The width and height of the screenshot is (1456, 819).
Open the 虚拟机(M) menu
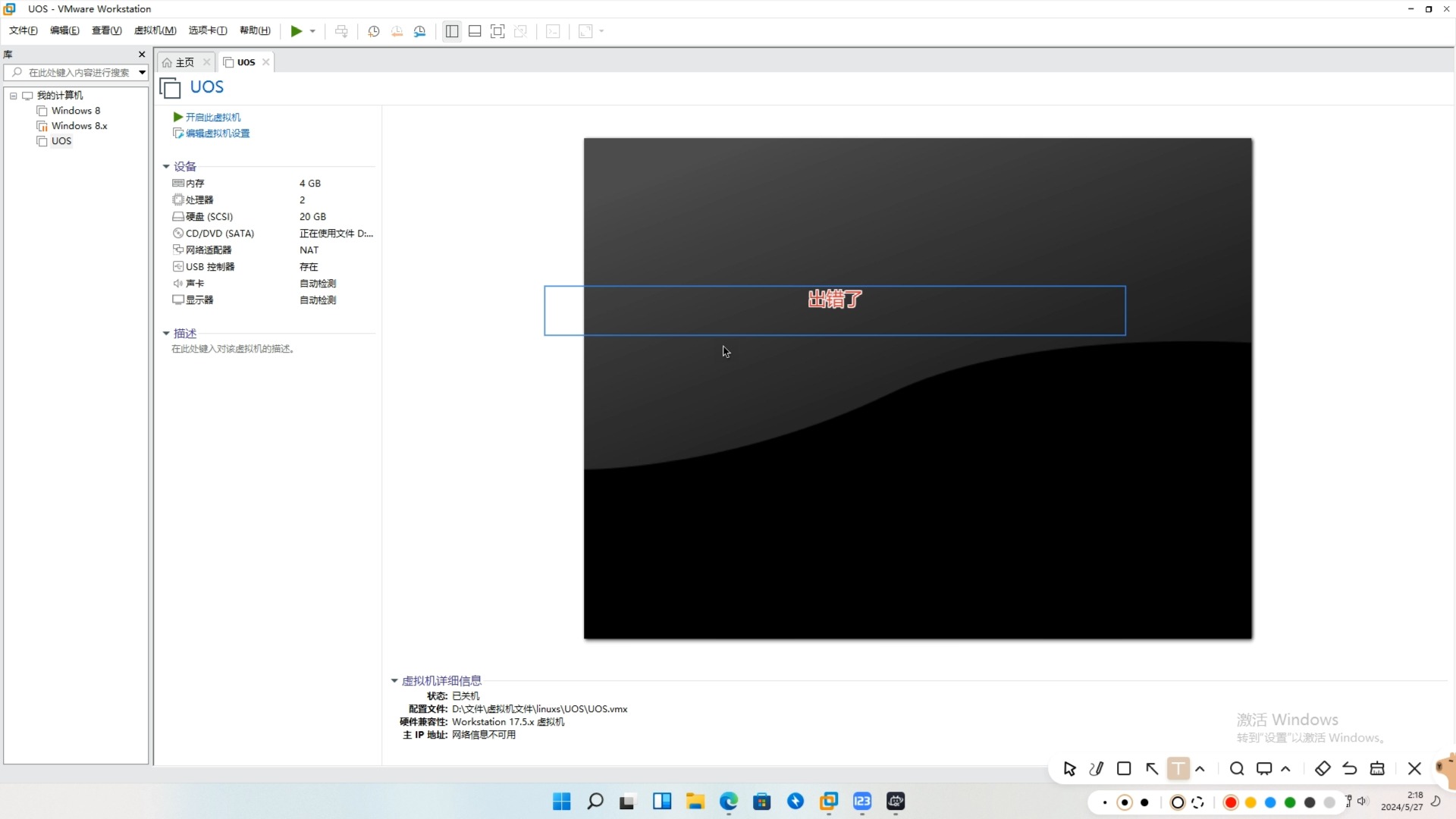pyautogui.click(x=154, y=31)
